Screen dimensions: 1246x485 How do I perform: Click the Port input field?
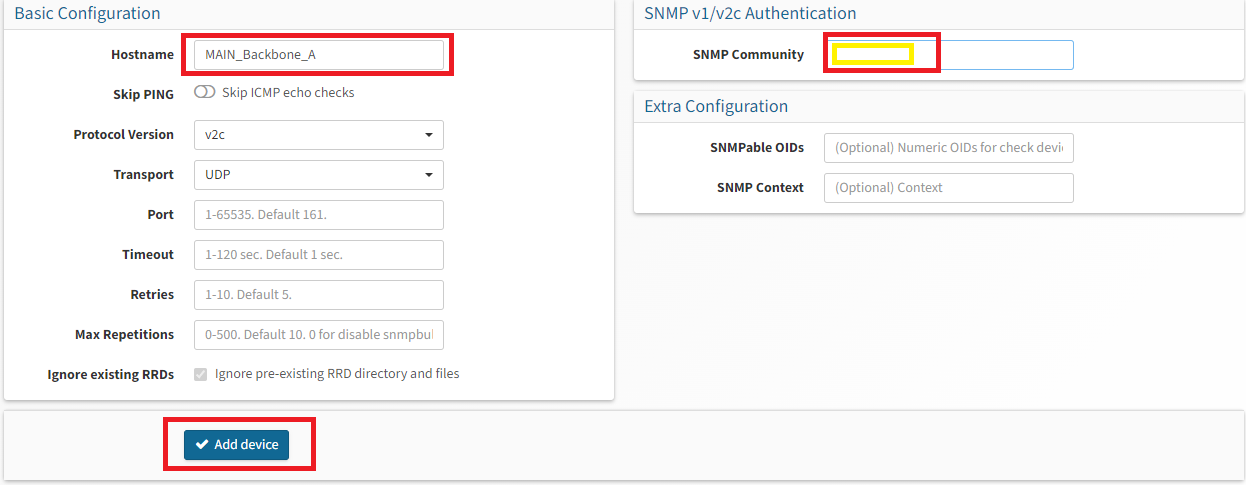tap(318, 214)
